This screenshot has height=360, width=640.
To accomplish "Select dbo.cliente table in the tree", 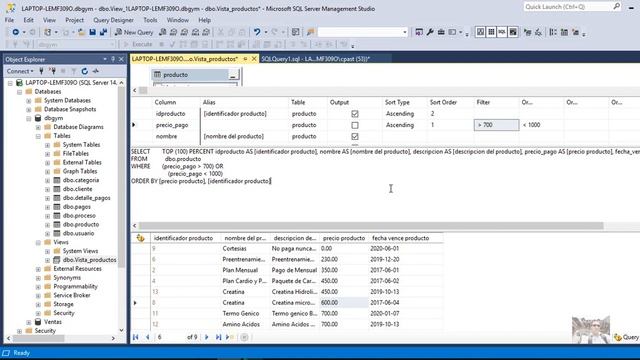I will pos(78,189).
